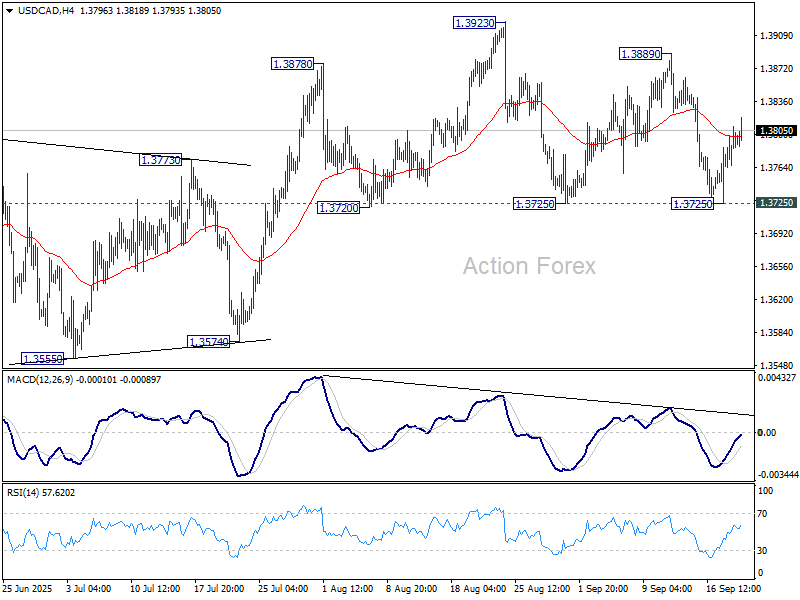Click the USDCAD,H4 symbol title text
Screen dimensions: 800x600
pos(46,11)
